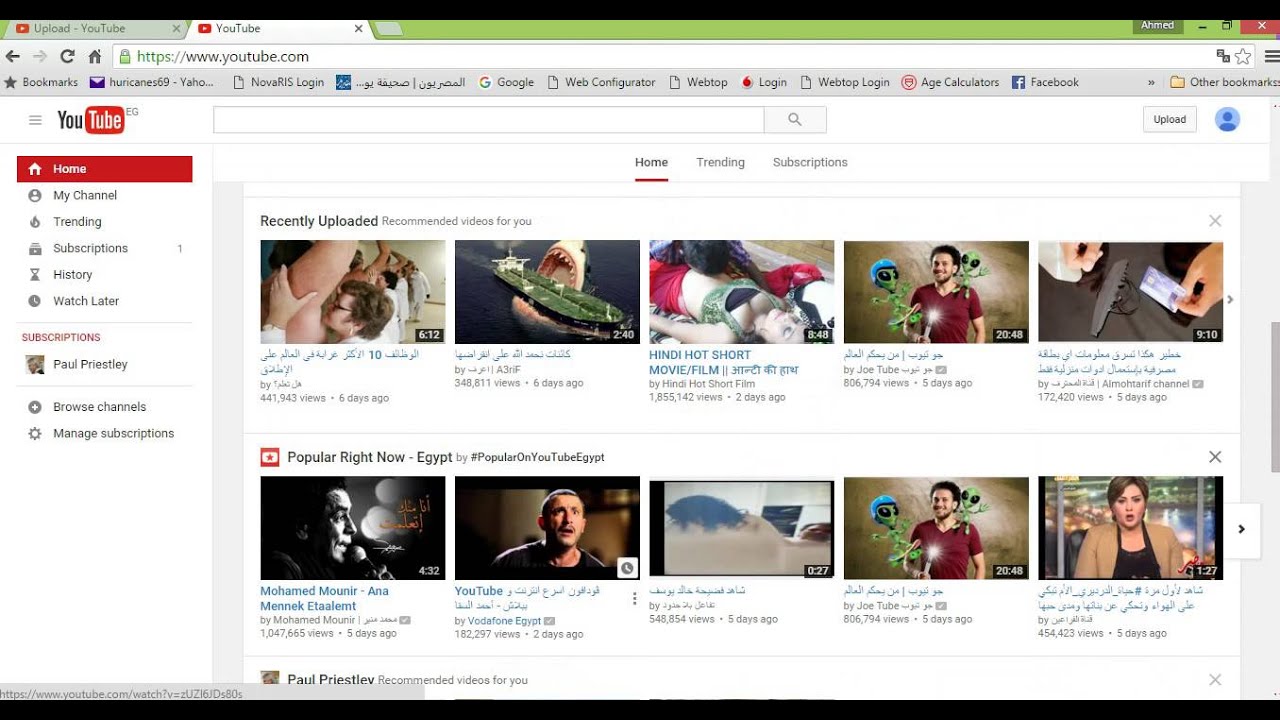Select the YouTube browser tab

[x=280, y=29]
